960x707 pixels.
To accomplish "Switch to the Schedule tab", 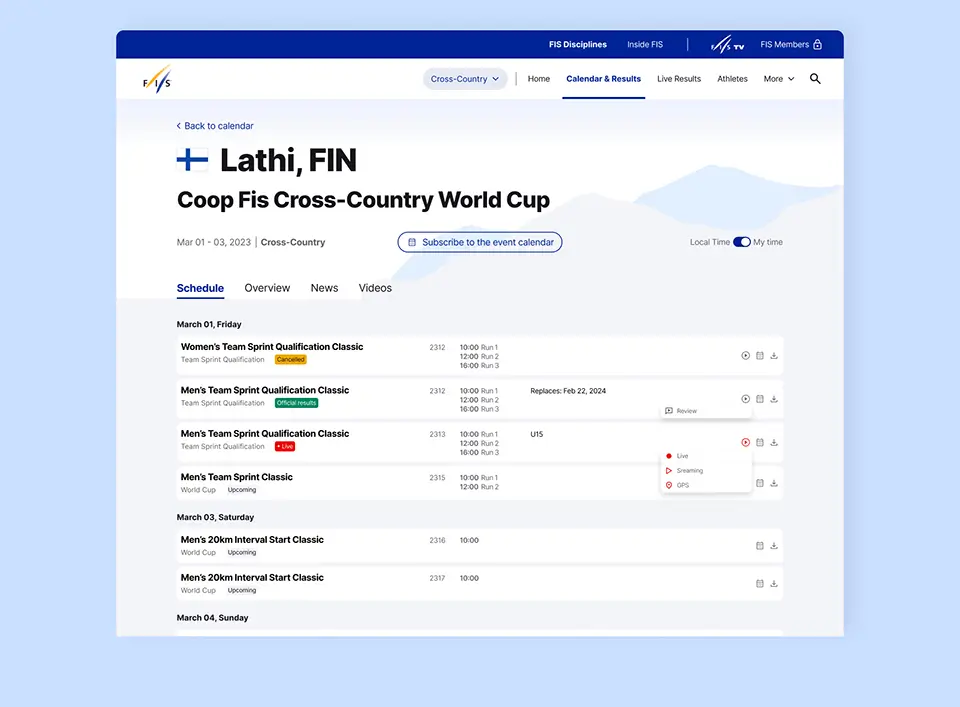I will pyautogui.click(x=200, y=288).
